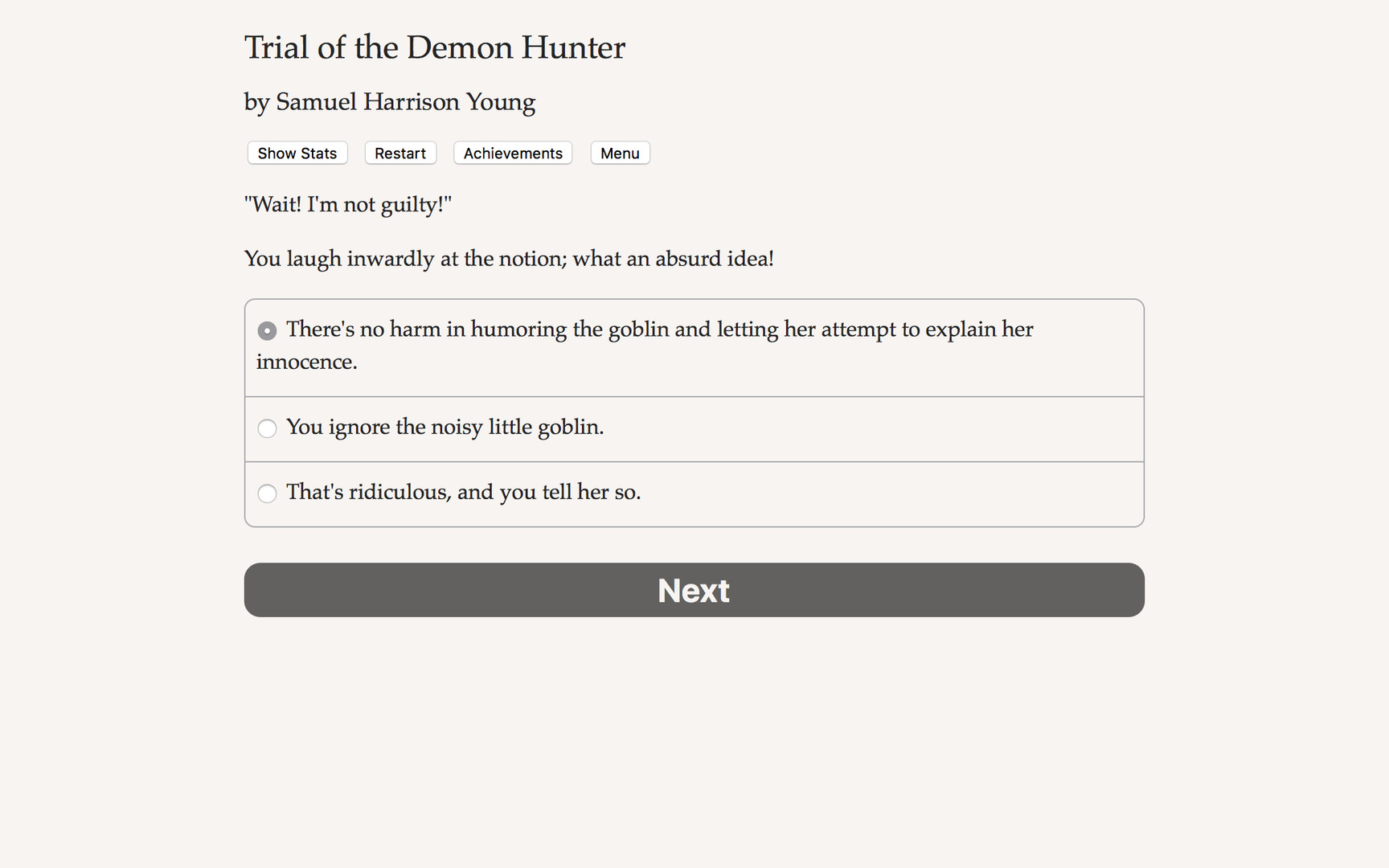Pick the choice 'That's ridiculous, and you tell her so'
This screenshot has height=868, width=1389.
[x=464, y=493]
